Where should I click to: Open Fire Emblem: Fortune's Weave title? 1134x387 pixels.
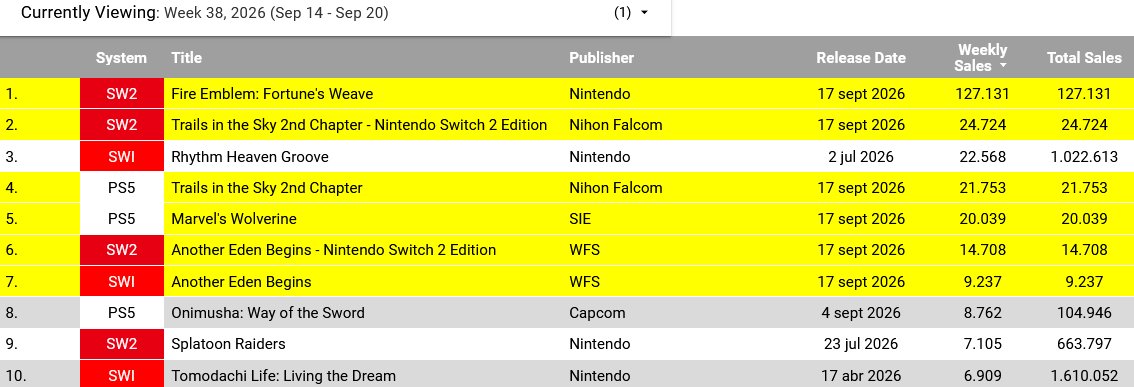point(272,94)
